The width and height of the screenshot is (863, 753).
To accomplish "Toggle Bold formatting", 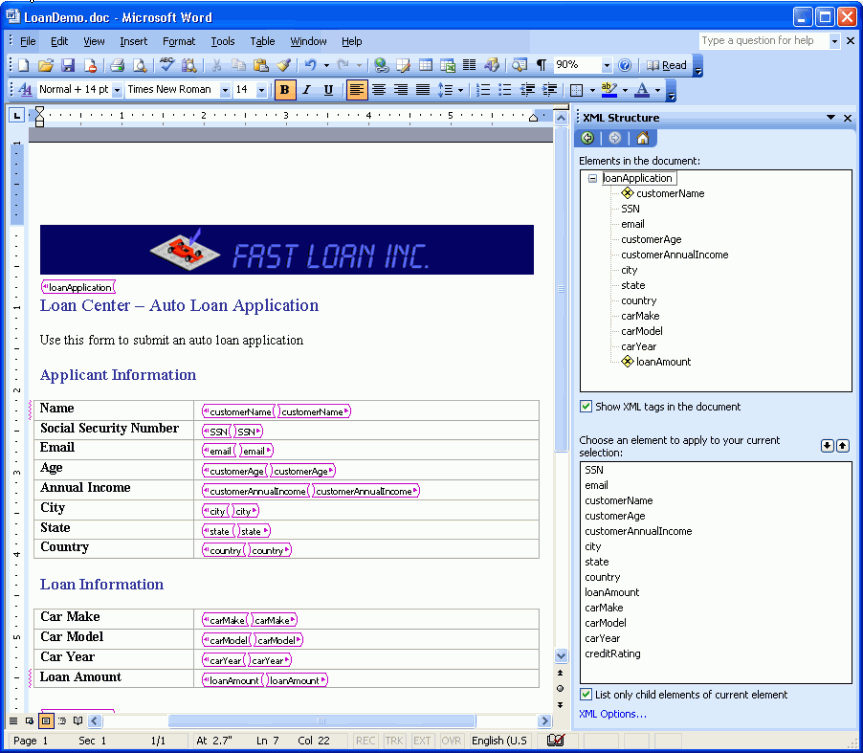I will pos(285,90).
